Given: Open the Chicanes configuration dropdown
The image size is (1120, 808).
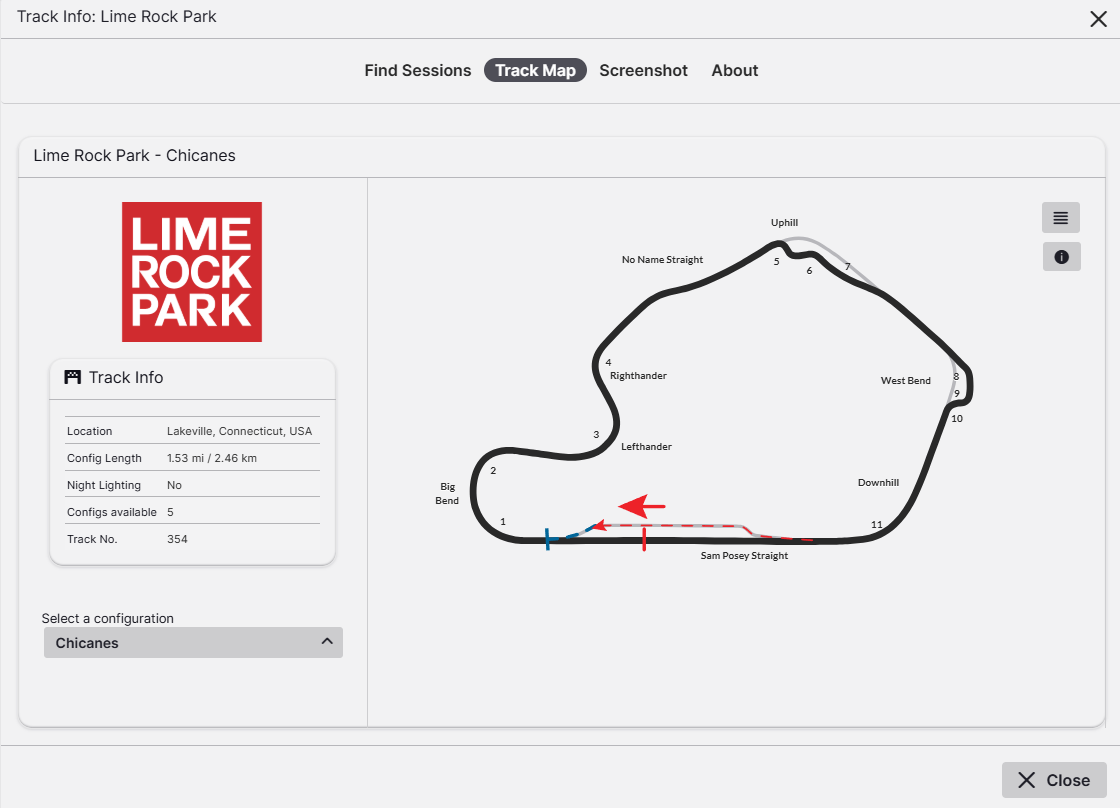Looking at the screenshot, I should tap(194, 642).
